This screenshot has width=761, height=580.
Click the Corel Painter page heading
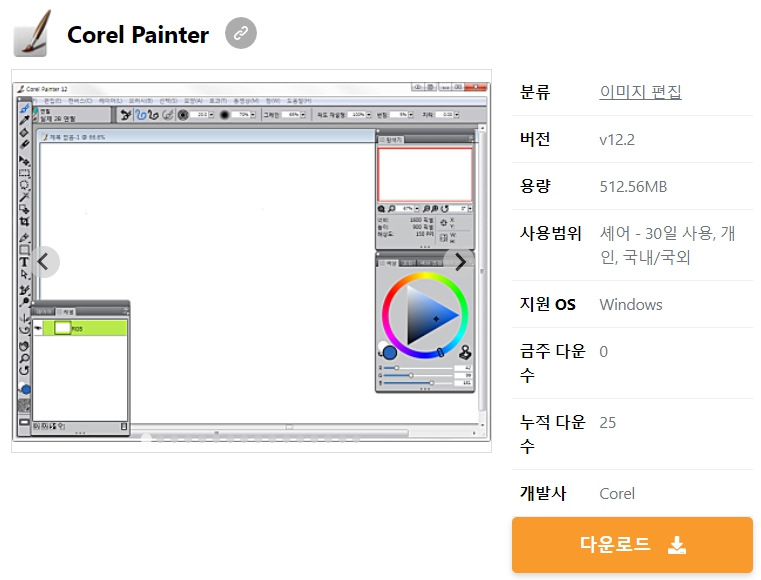coord(138,35)
